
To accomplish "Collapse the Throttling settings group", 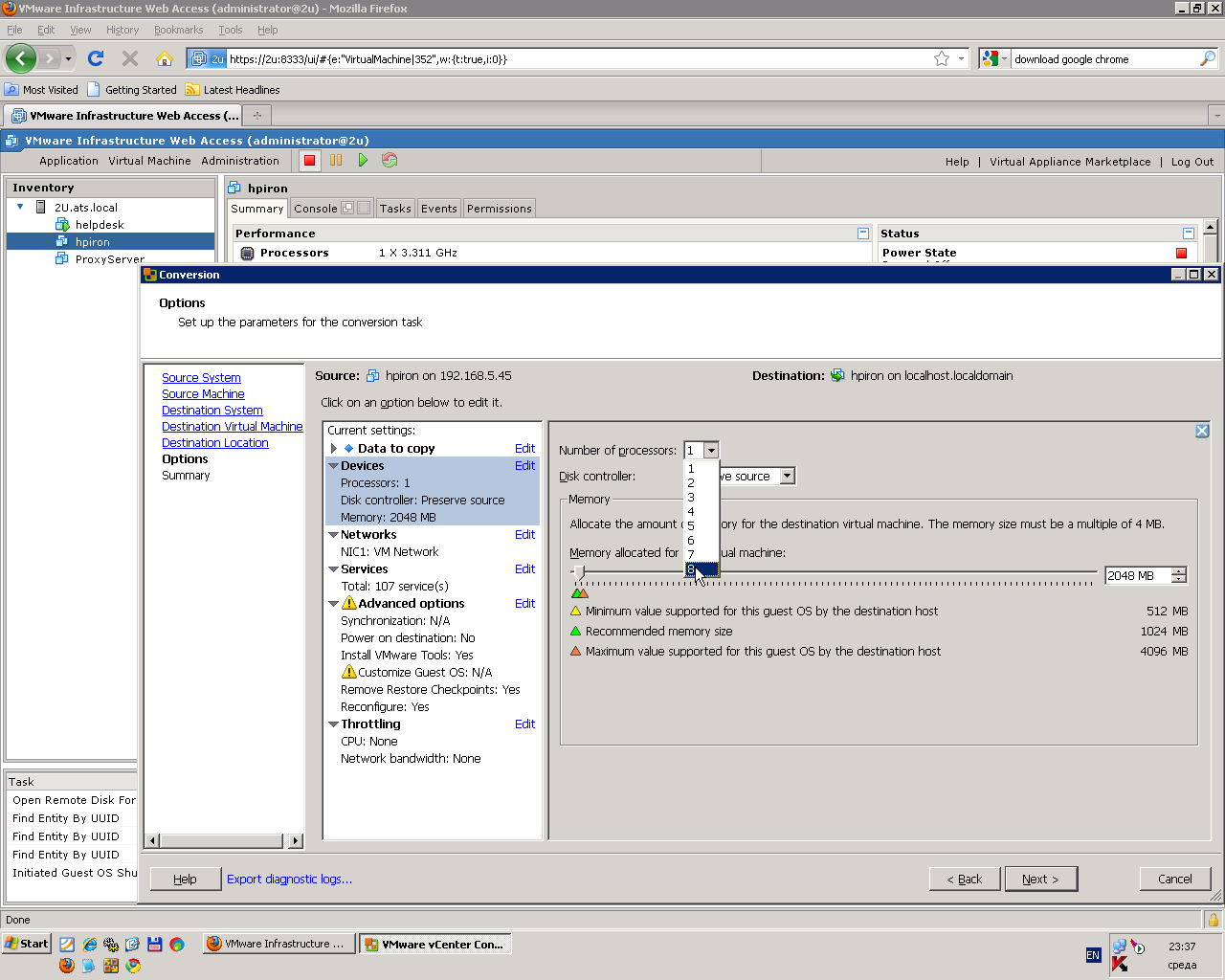I will coord(333,724).
